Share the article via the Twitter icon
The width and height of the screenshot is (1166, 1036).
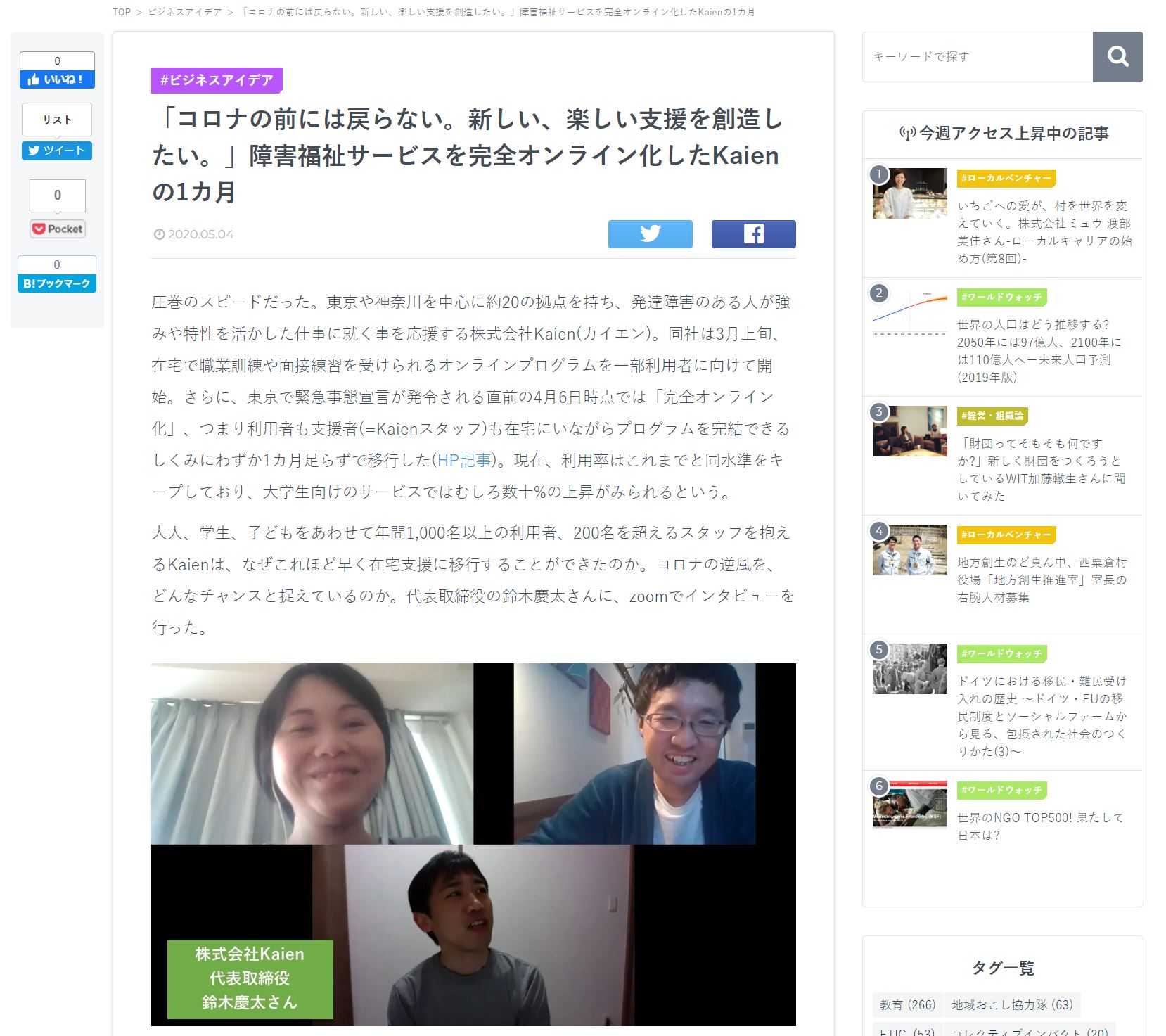coord(650,234)
